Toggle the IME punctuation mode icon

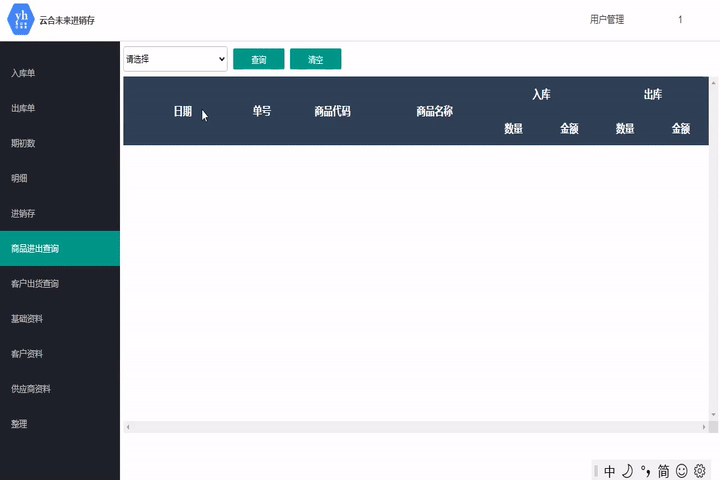pos(645,471)
